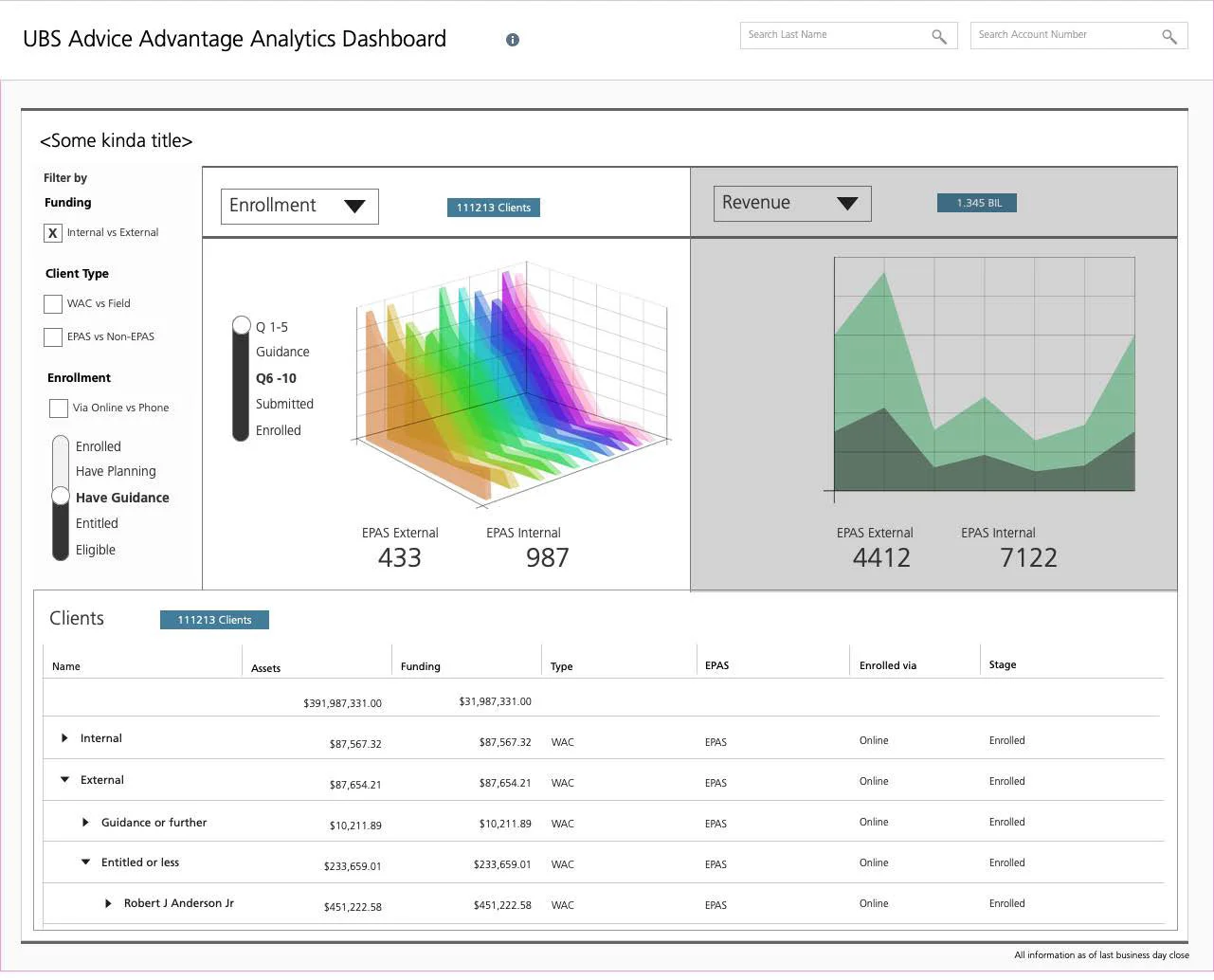Image resolution: width=1214 pixels, height=980 pixels.
Task: Click Have Guidance slider handle in filter
Action: [61, 496]
